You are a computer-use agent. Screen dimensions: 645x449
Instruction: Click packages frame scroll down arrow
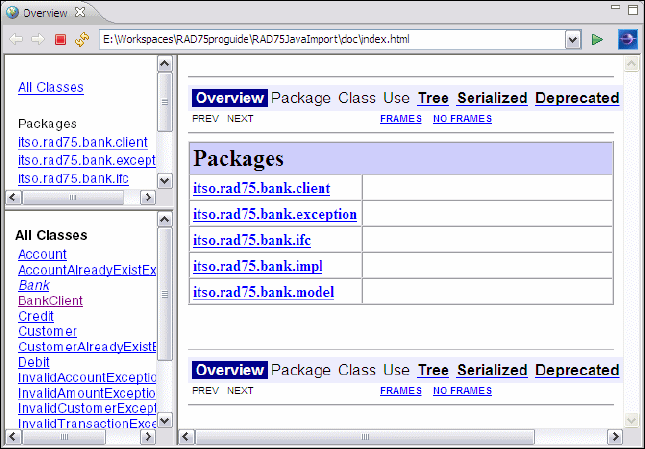(x=165, y=181)
